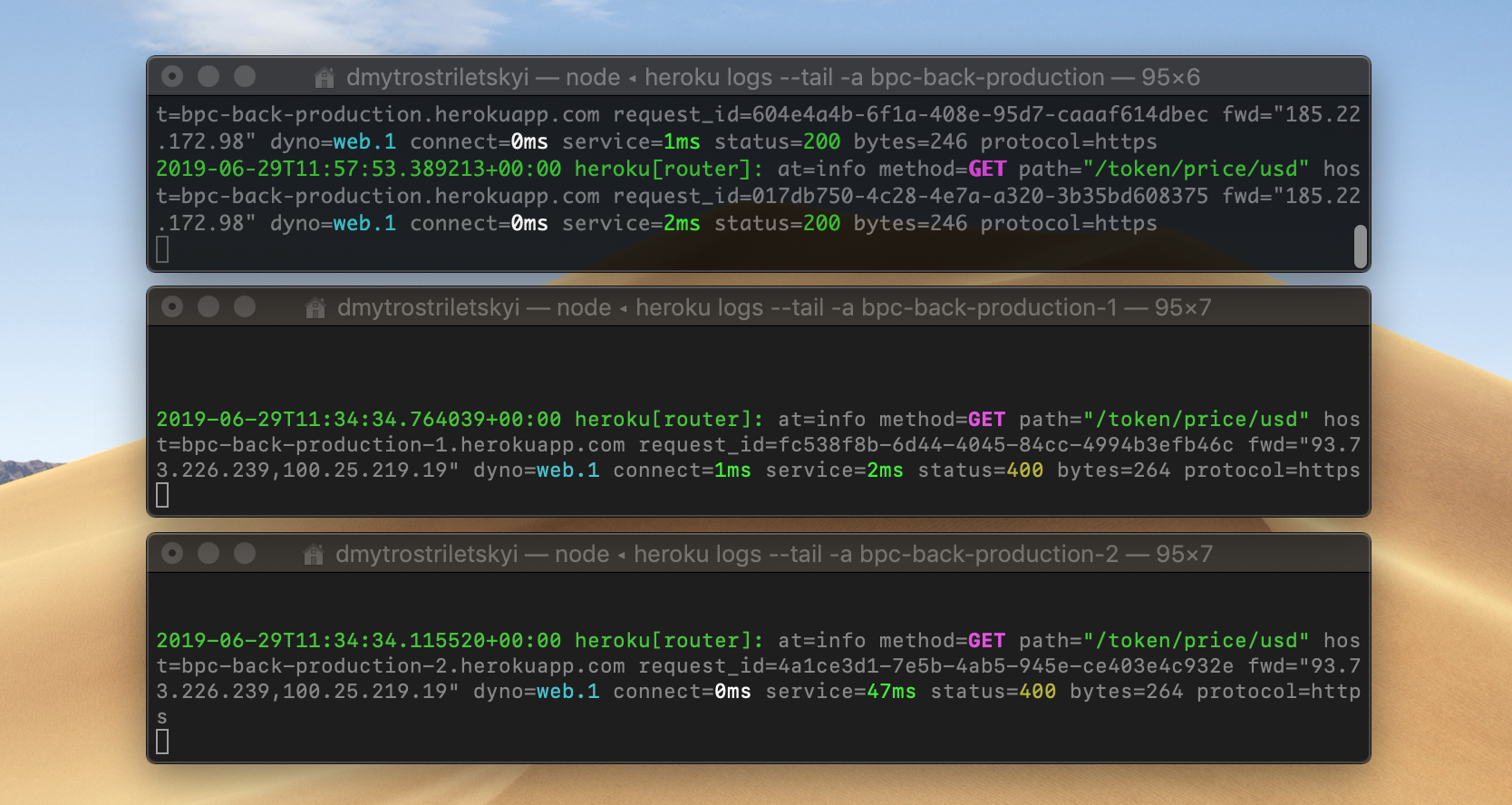
Task: Click status=400 in middle terminal
Action: (x=981, y=470)
